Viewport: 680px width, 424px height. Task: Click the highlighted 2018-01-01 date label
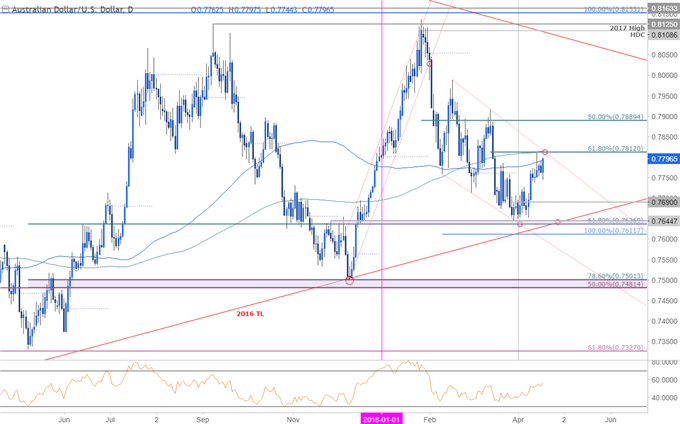click(x=382, y=419)
